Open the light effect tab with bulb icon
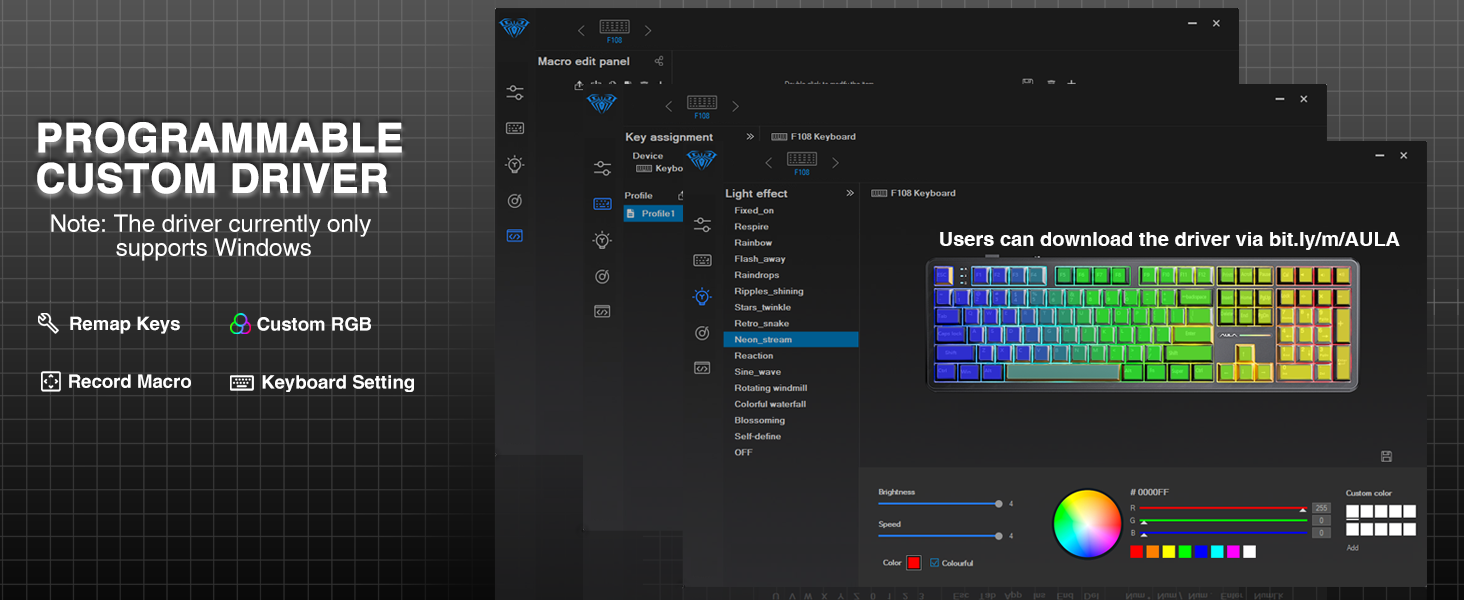 click(x=702, y=296)
